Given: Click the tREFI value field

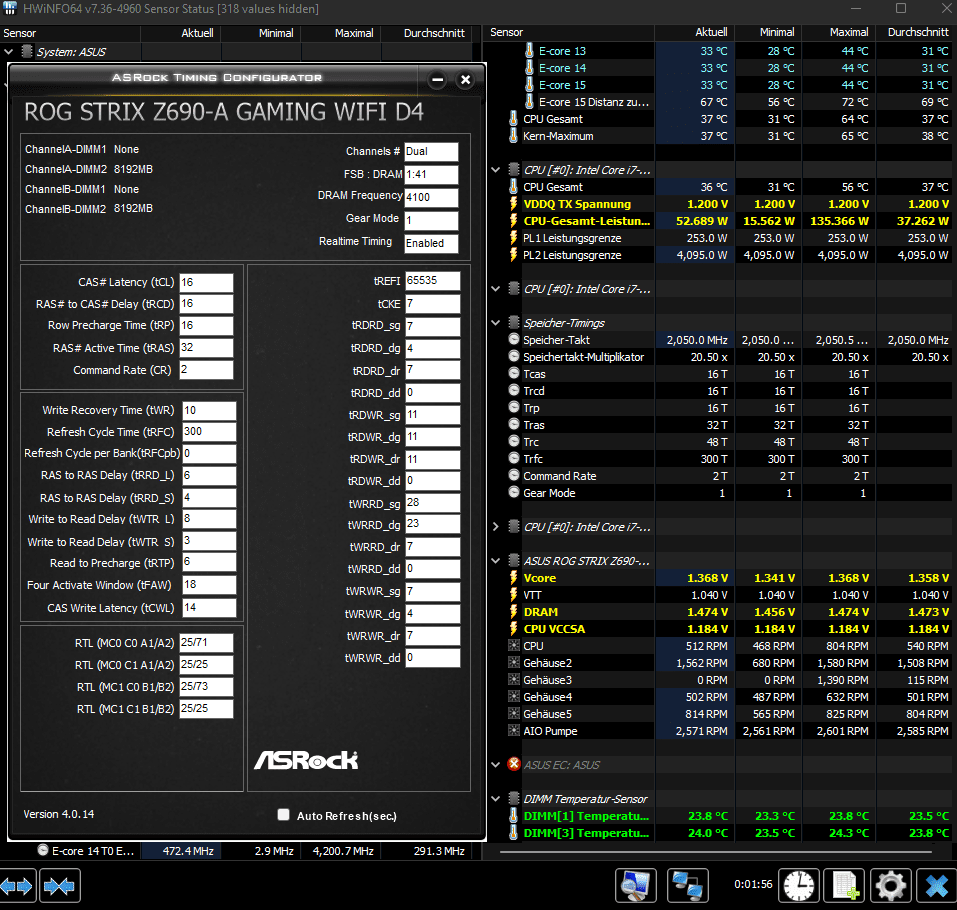Looking at the screenshot, I should (432, 281).
